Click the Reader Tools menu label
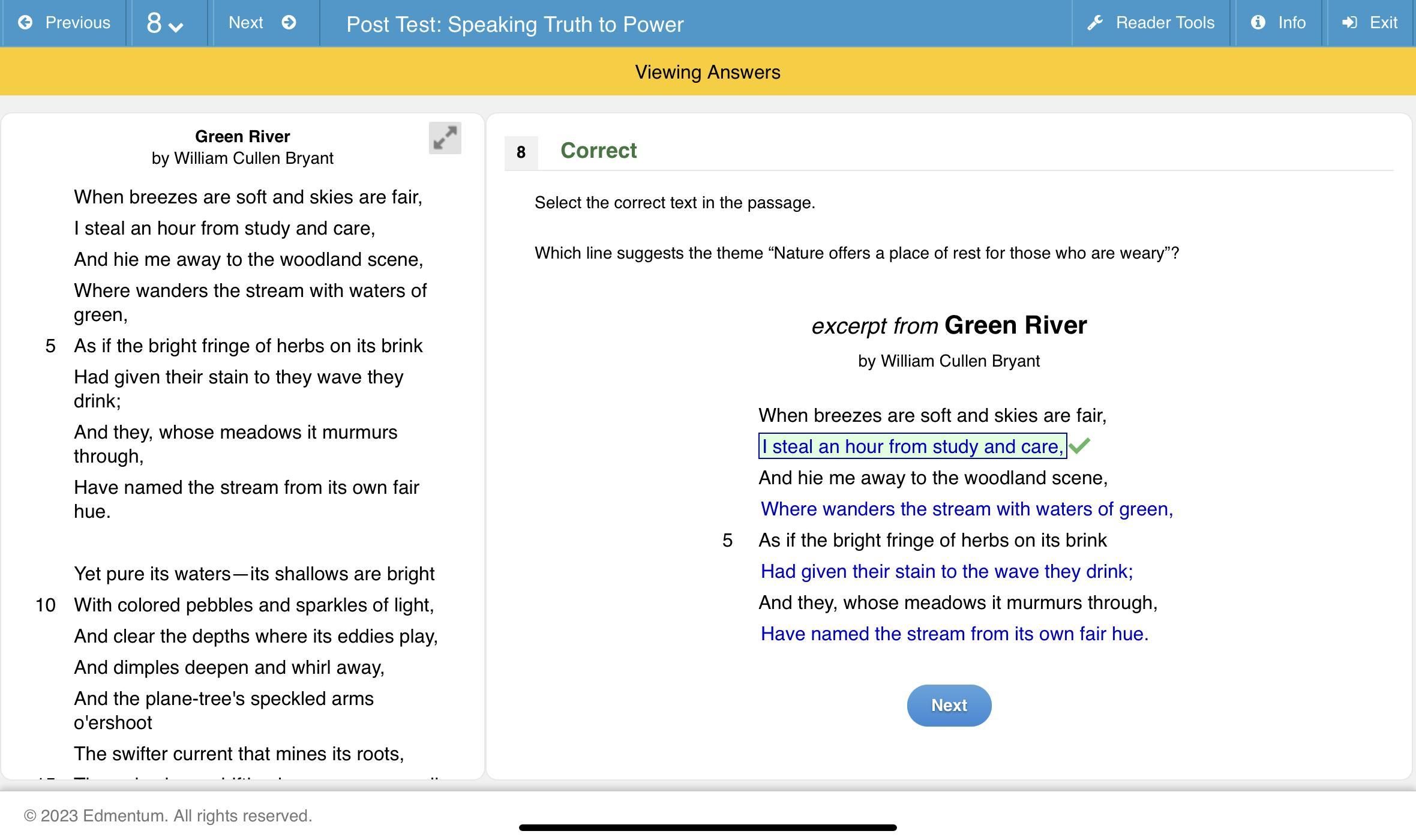 pyautogui.click(x=1165, y=23)
